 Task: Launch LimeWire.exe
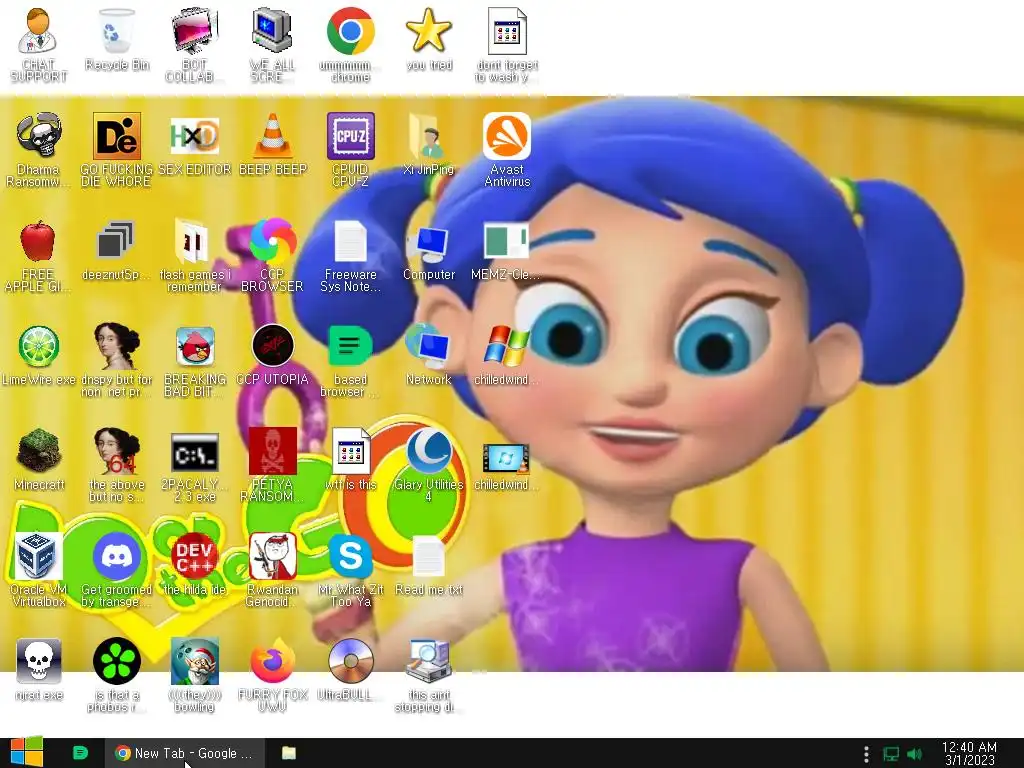click(x=38, y=354)
